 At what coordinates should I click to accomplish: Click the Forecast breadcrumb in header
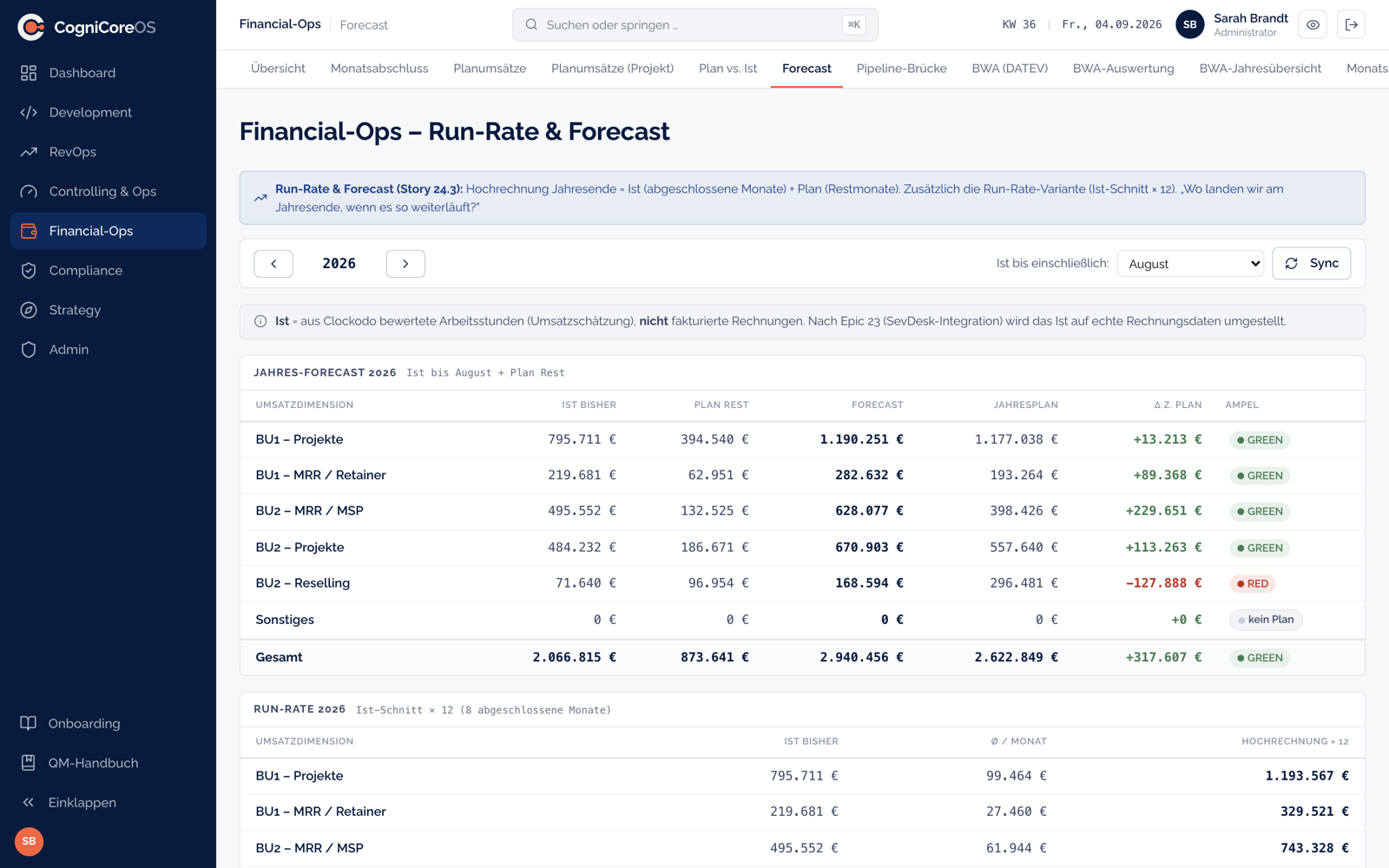click(x=364, y=25)
